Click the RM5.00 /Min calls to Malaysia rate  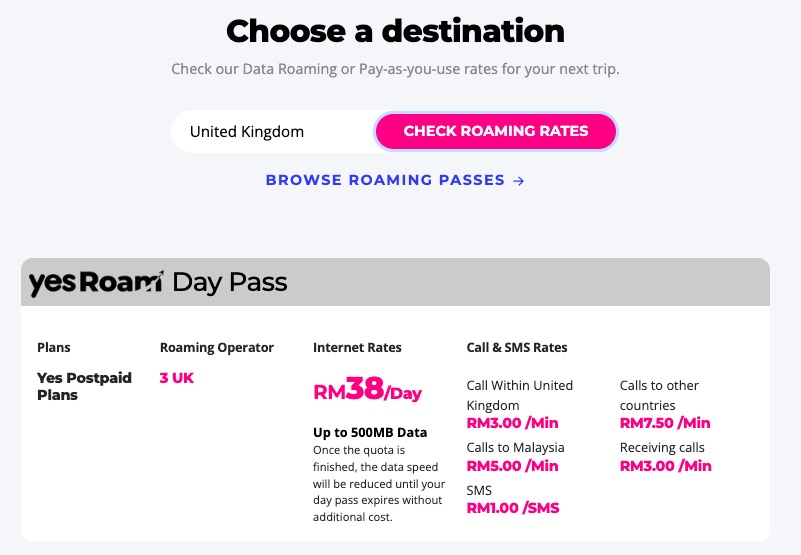coord(512,465)
